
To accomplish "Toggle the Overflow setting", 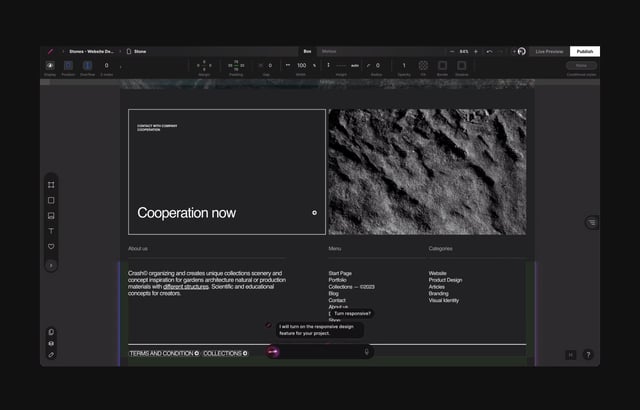I will pos(87,66).
